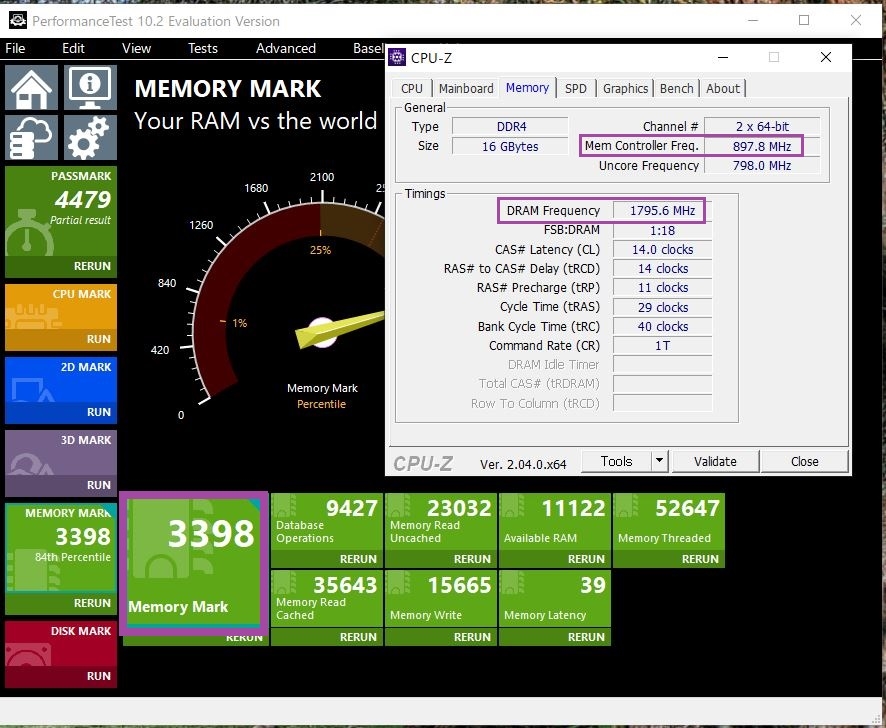Click the large Memory Mark 3398 tile

[x=194, y=562]
